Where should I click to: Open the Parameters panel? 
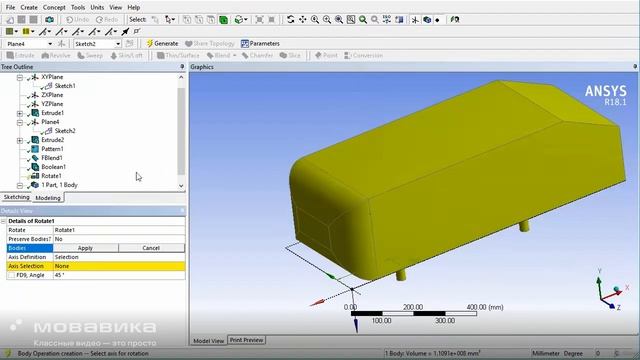(260, 44)
